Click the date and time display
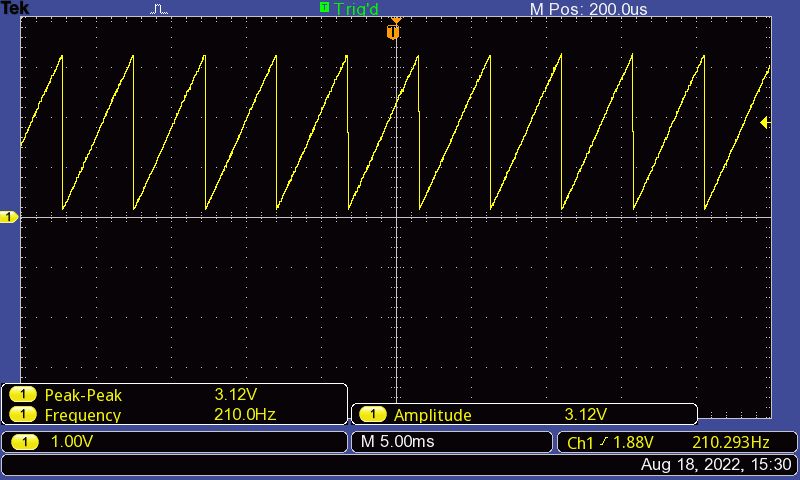 716,465
